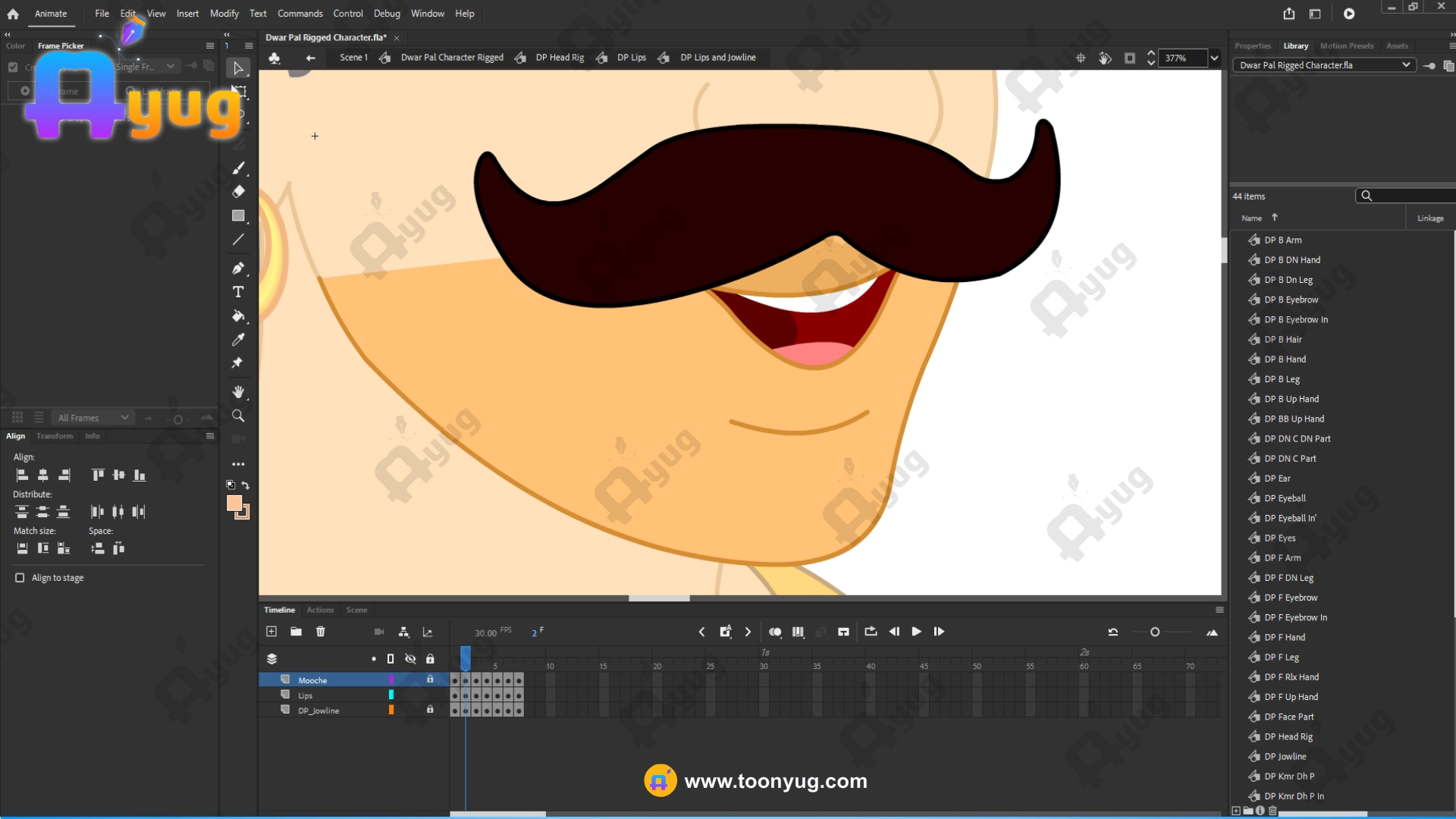Unlock the DP_Jowline layer
1456x819 pixels.
[430, 710]
